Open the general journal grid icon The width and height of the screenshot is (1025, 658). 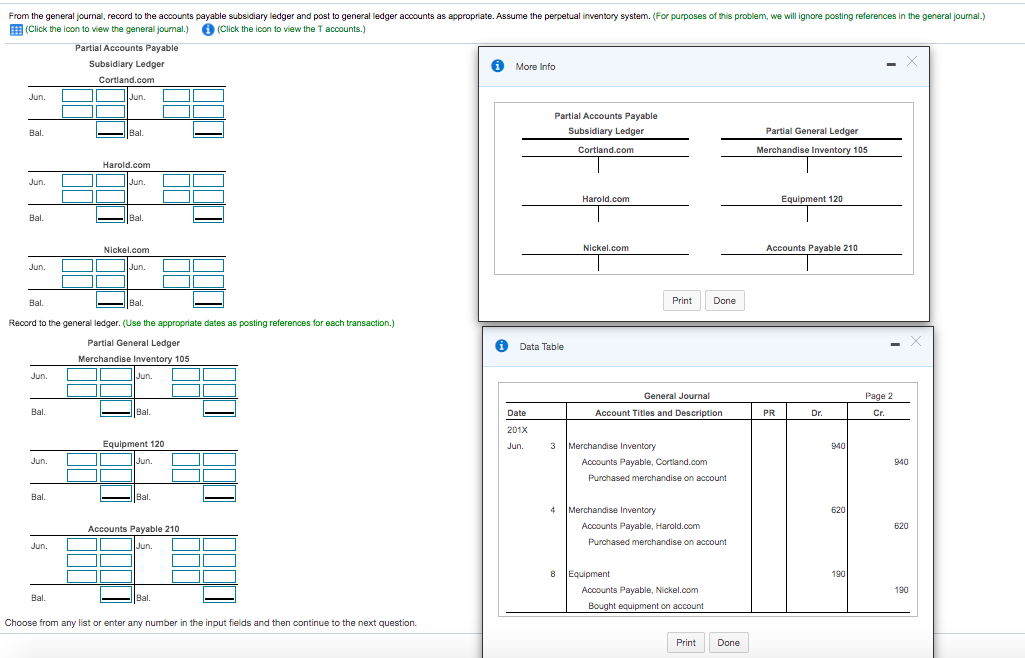point(16,29)
